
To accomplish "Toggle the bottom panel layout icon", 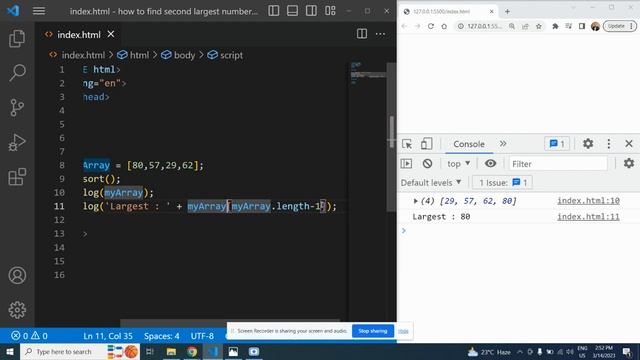I will 292,11.
